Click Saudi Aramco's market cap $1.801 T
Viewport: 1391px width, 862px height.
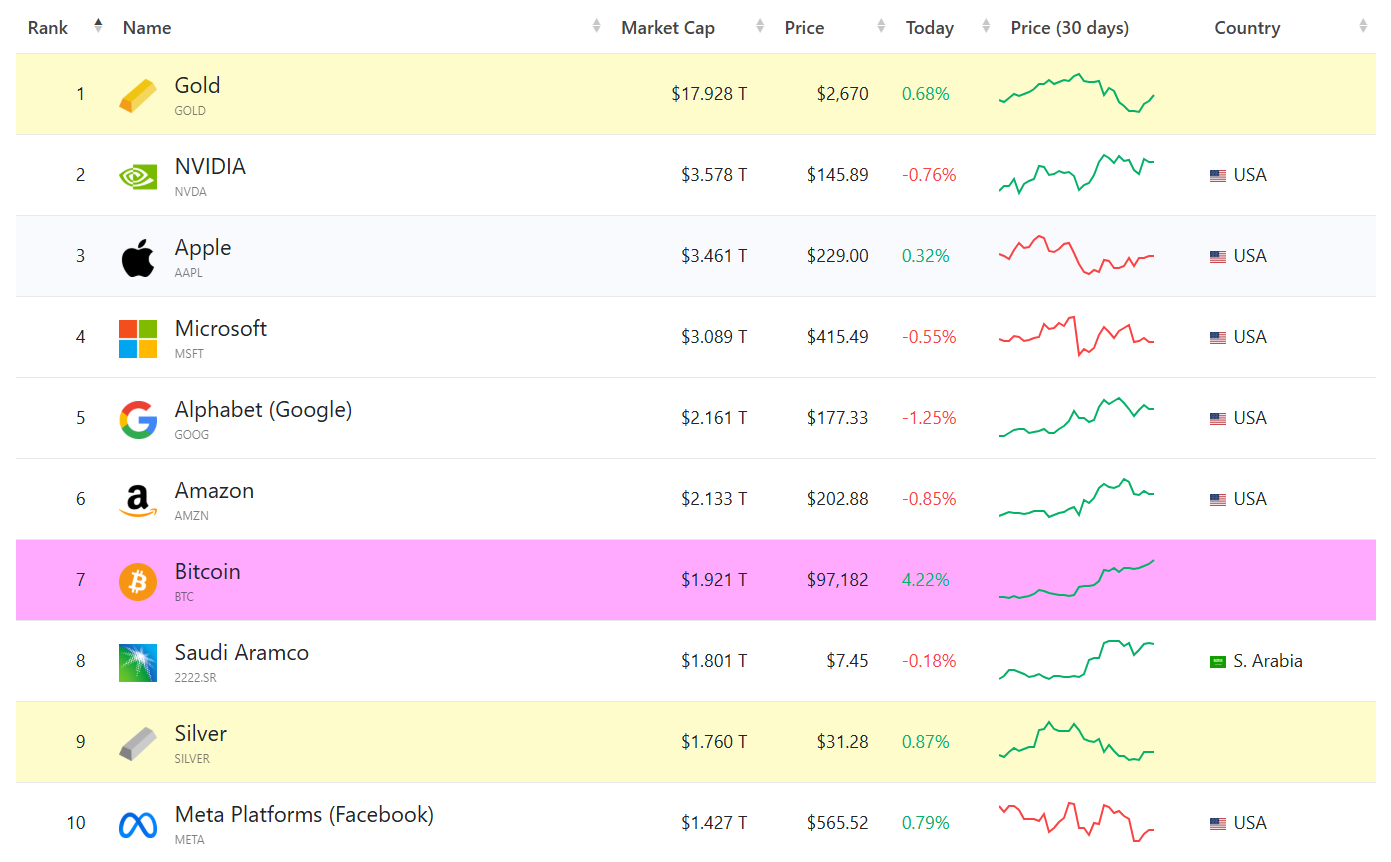pyautogui.click(x=714, y=662)
